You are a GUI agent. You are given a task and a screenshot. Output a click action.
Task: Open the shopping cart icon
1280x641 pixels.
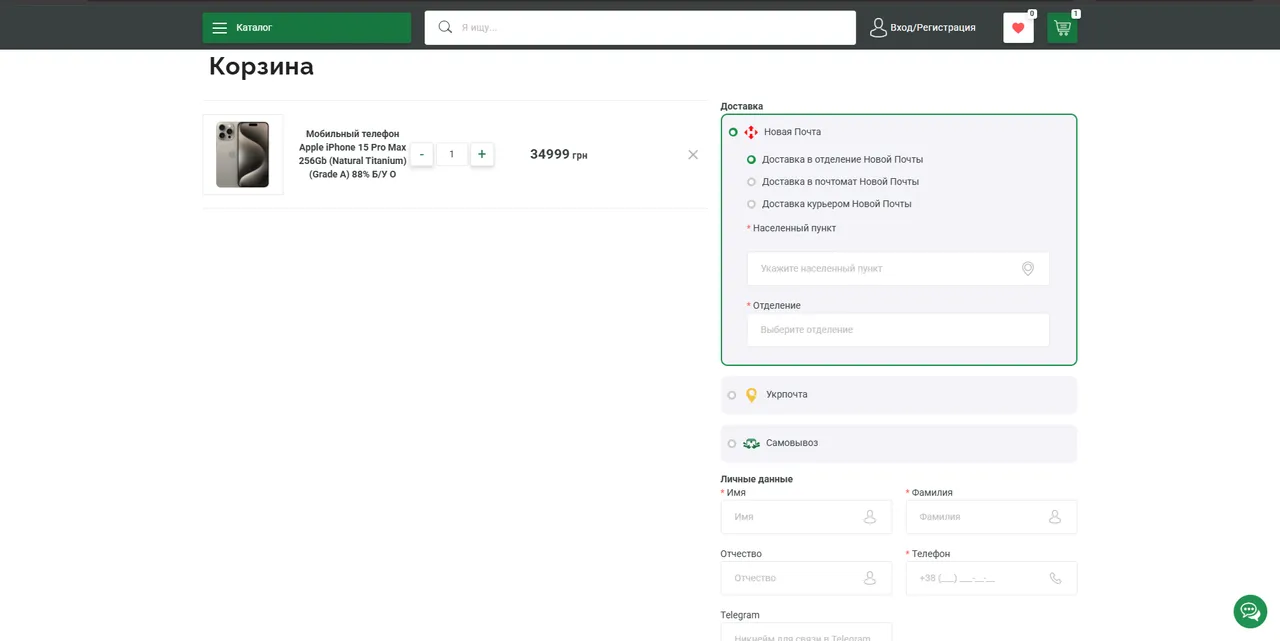point(1062,28)
